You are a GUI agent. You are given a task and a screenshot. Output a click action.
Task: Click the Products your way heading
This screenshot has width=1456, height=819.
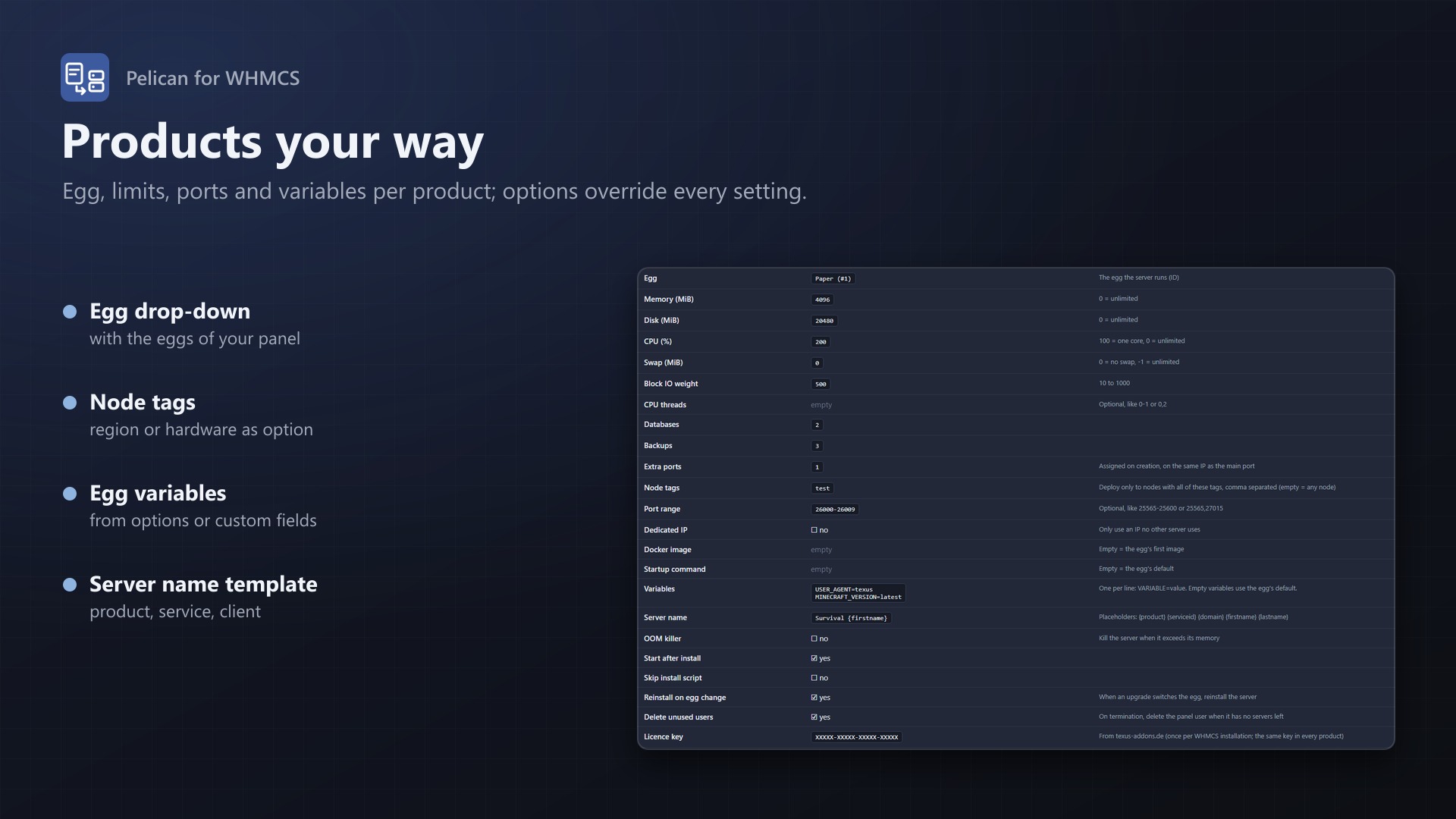coord(273,142)
